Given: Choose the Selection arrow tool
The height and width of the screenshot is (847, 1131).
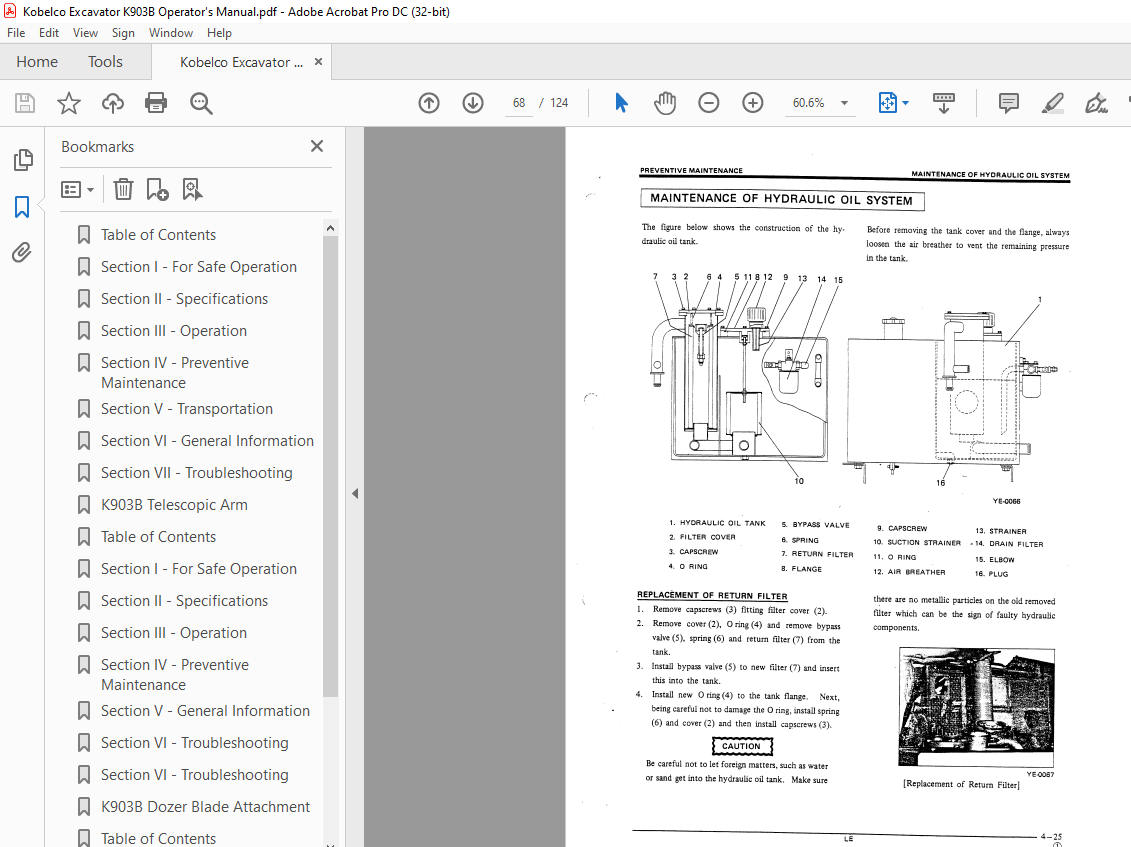Looking at the screenshot, I should click(x=621, y=103).
